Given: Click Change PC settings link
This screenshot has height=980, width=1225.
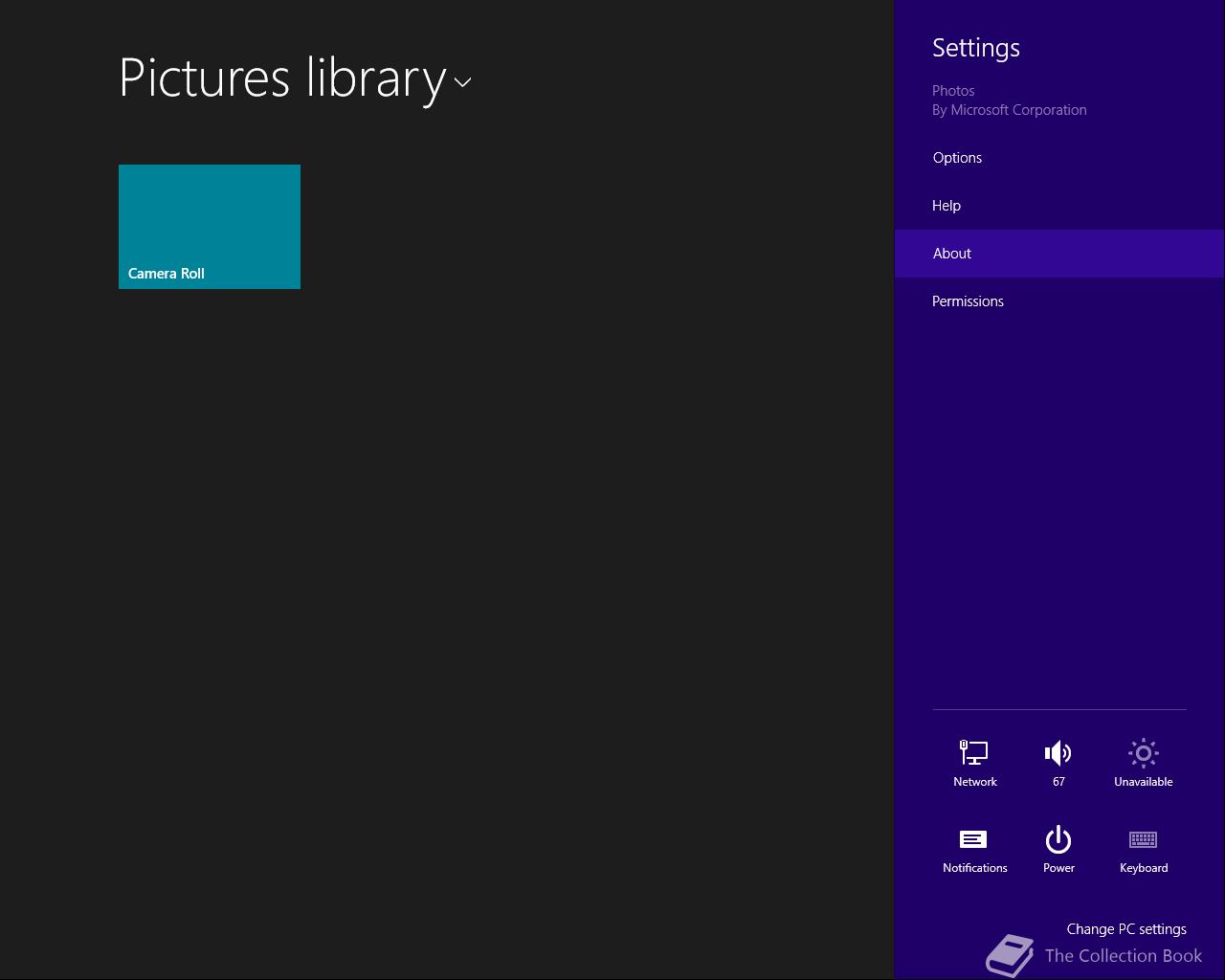Looking at the screenshot, I should pyautogui.click(x=1126, y=929).
